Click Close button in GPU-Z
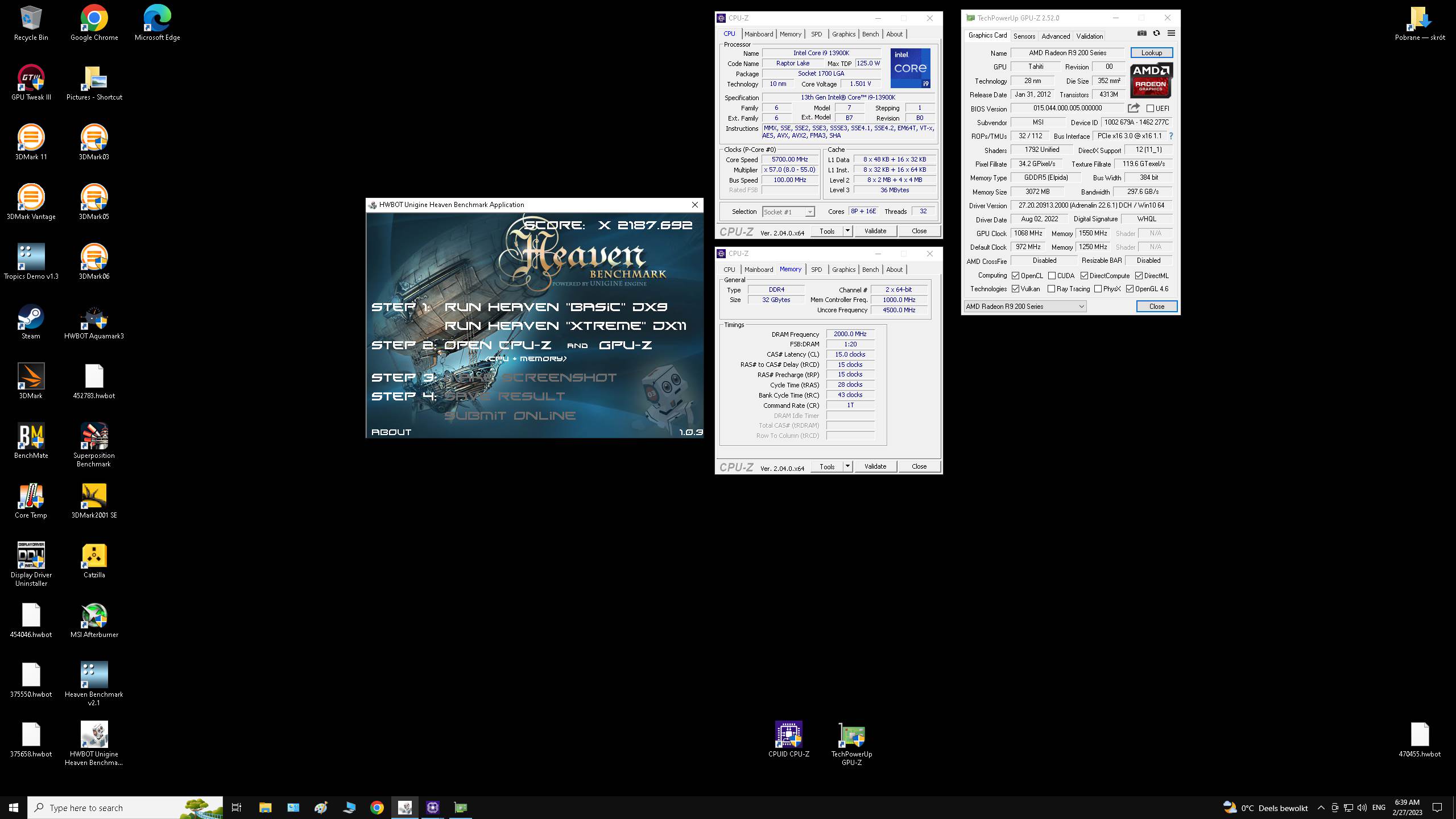1456x819 pixels. [x=1157, y=307]
